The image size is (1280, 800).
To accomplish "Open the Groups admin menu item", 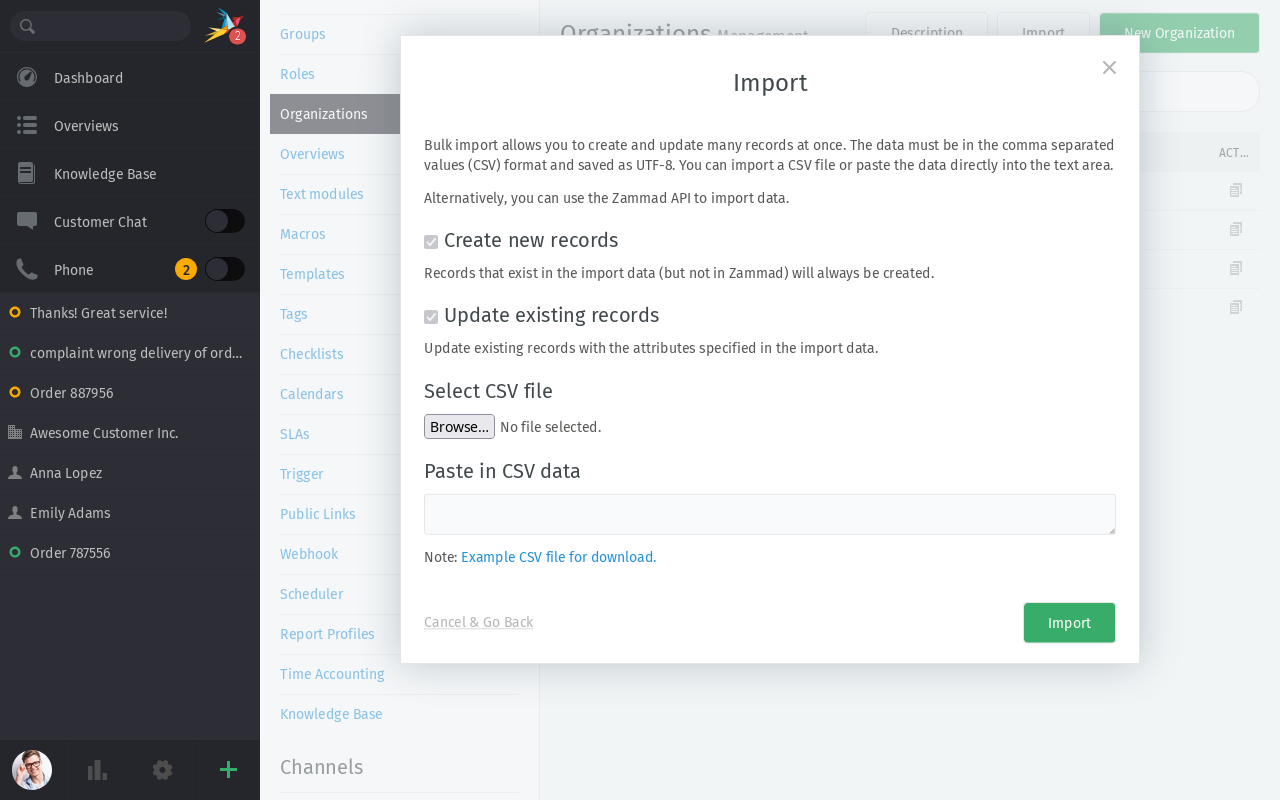I will pyautogui.click(x=303, y=34).
